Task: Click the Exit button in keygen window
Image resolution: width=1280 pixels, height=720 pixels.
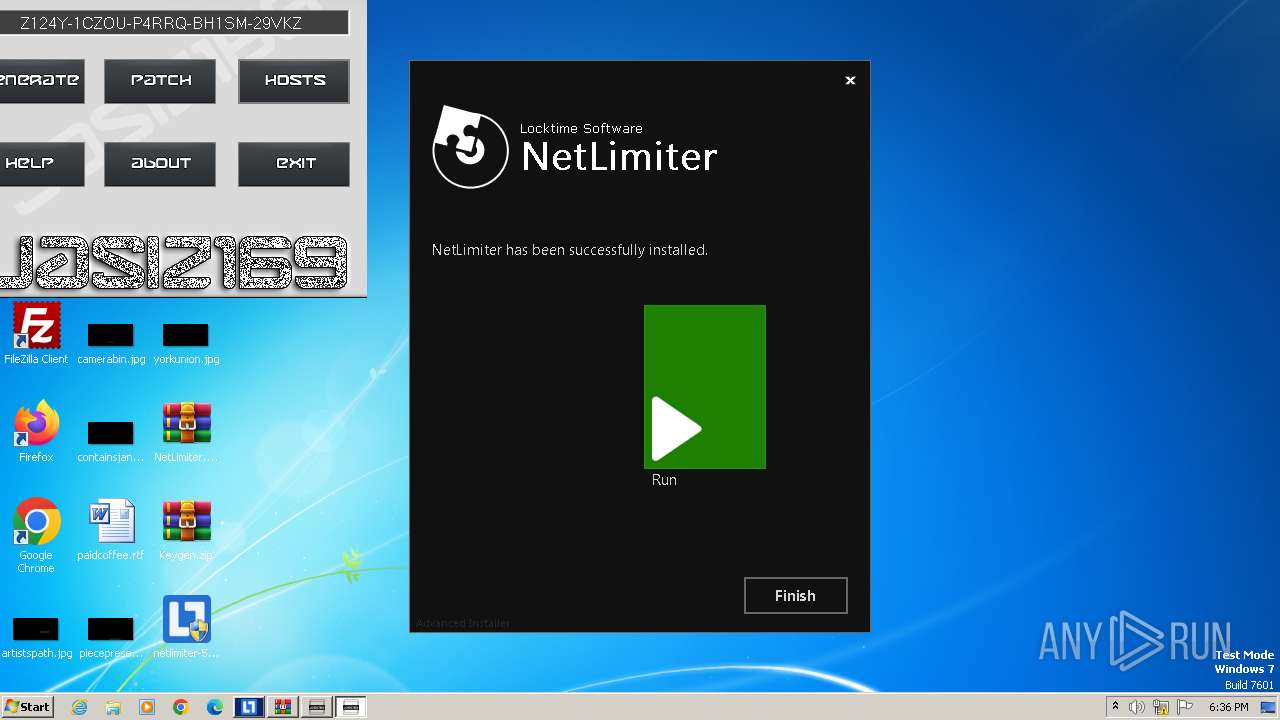Action: tap(294, 164)
